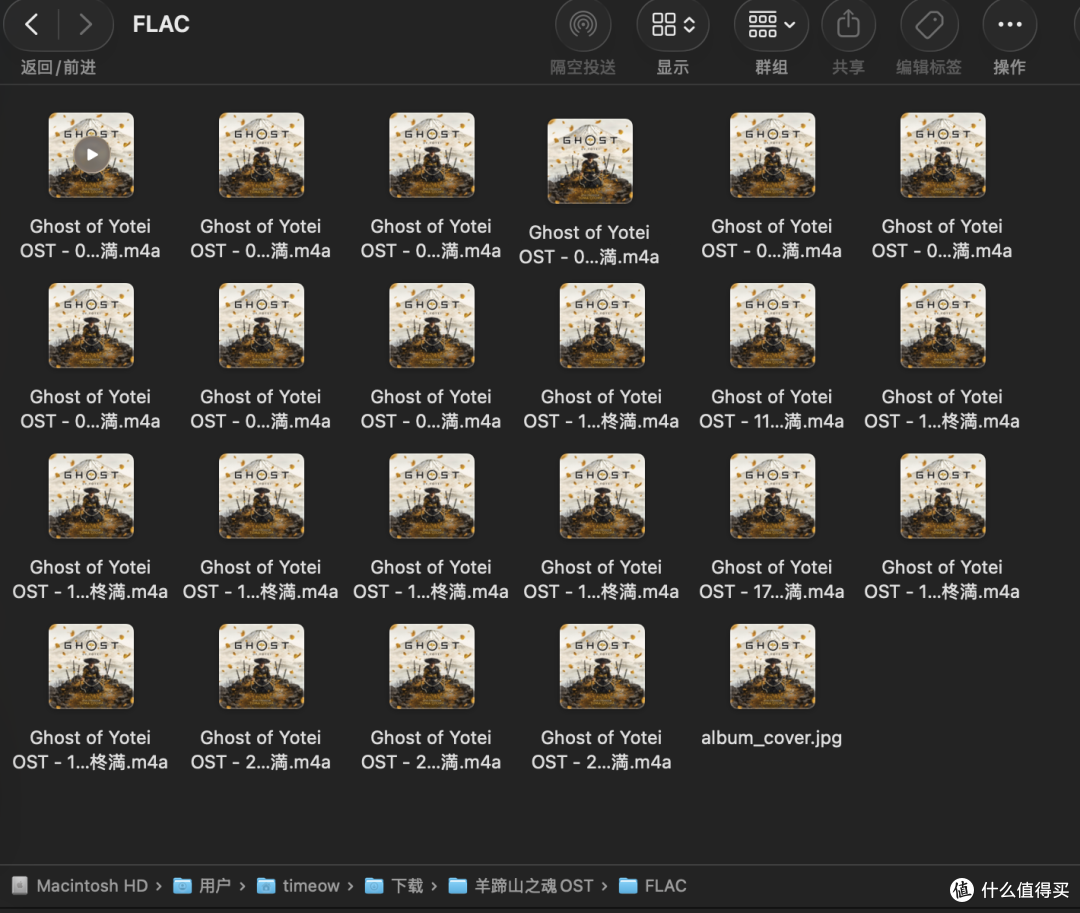1080x913 pixels.
Task: Select the album_cover.jpg thumbnail
Action: click(x=772, y=666)
